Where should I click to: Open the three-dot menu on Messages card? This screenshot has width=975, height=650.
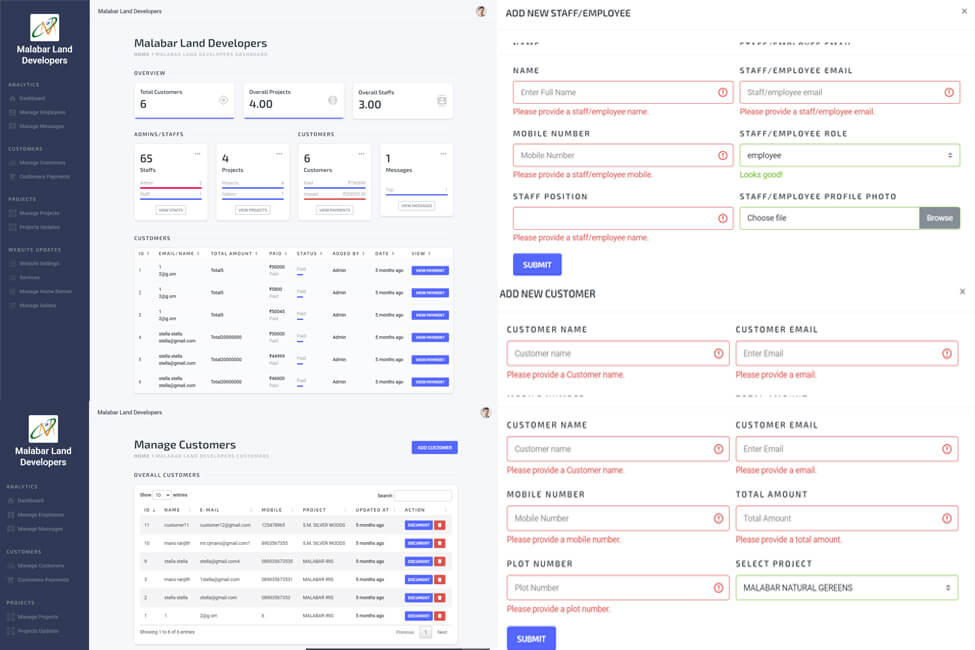click(x=443, y=153)
